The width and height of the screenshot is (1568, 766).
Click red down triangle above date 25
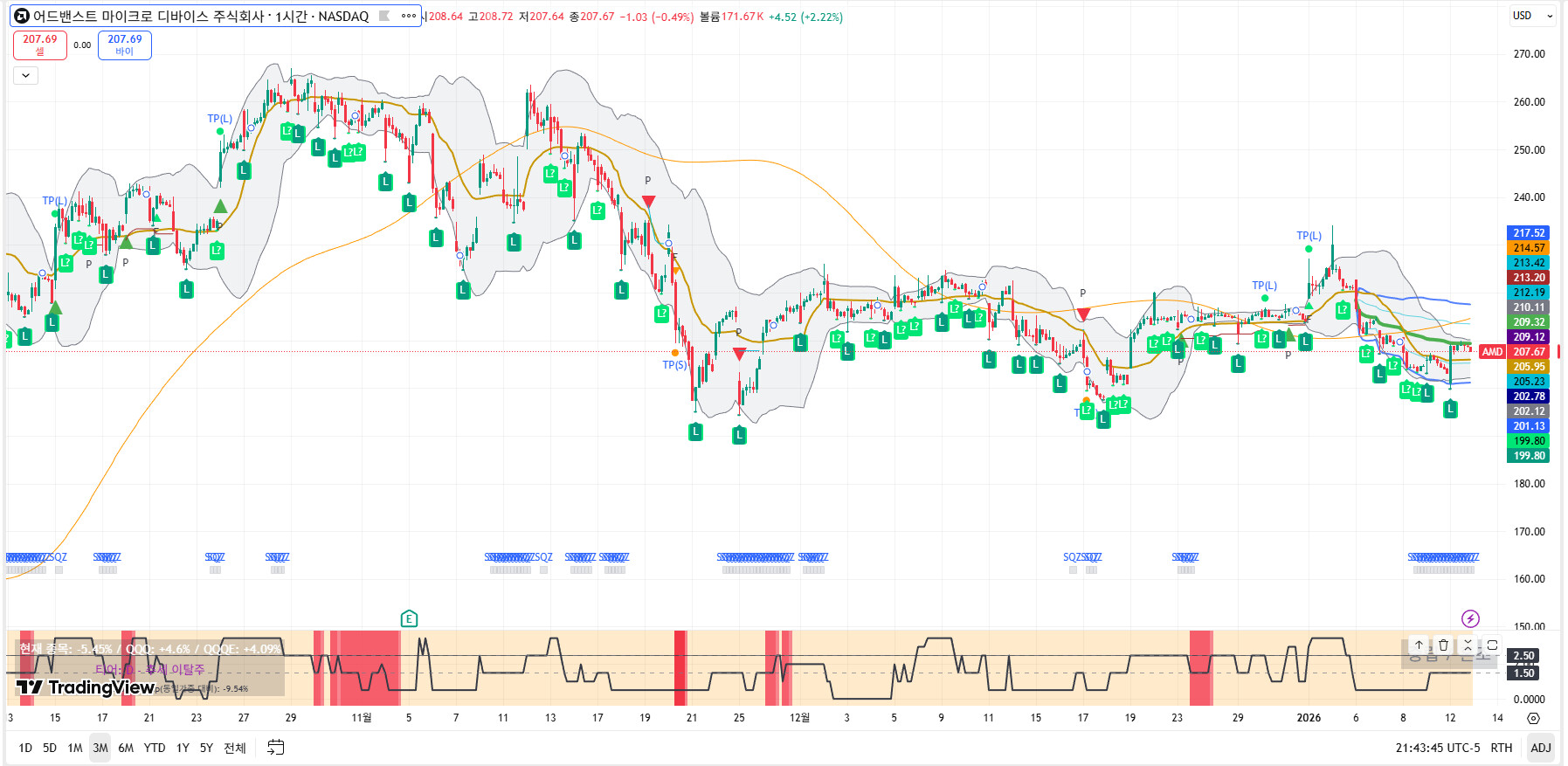coord(739,354)
